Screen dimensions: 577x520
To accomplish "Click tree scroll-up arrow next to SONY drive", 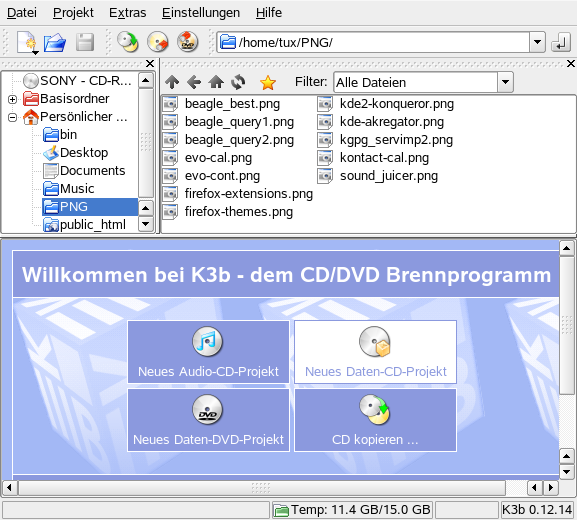I will (146, 80).
